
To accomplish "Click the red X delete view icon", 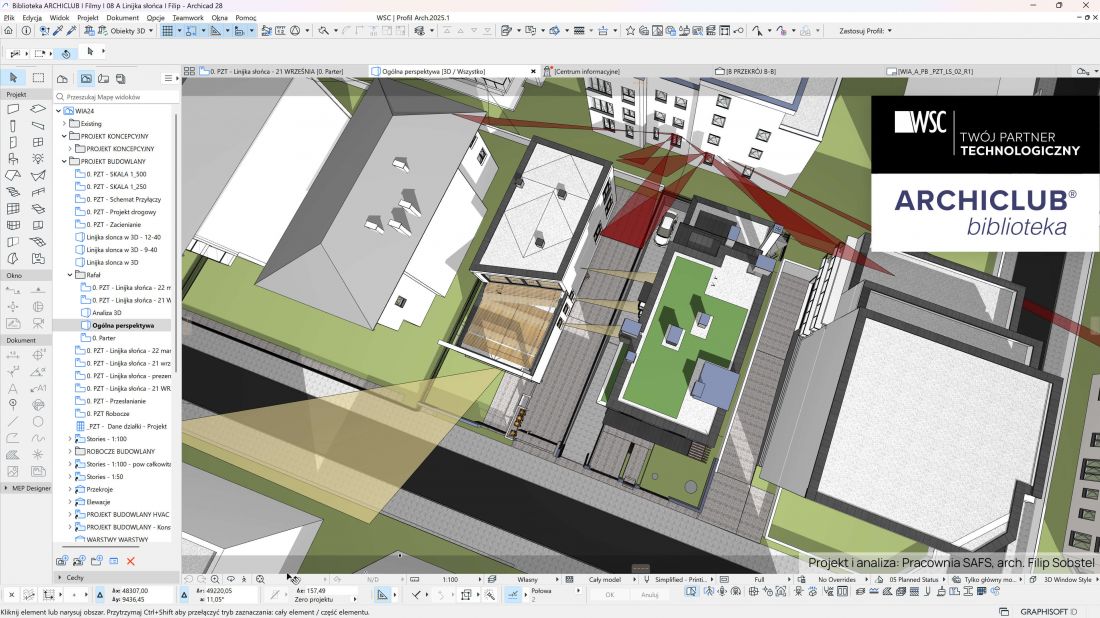I will pos(130,561).
